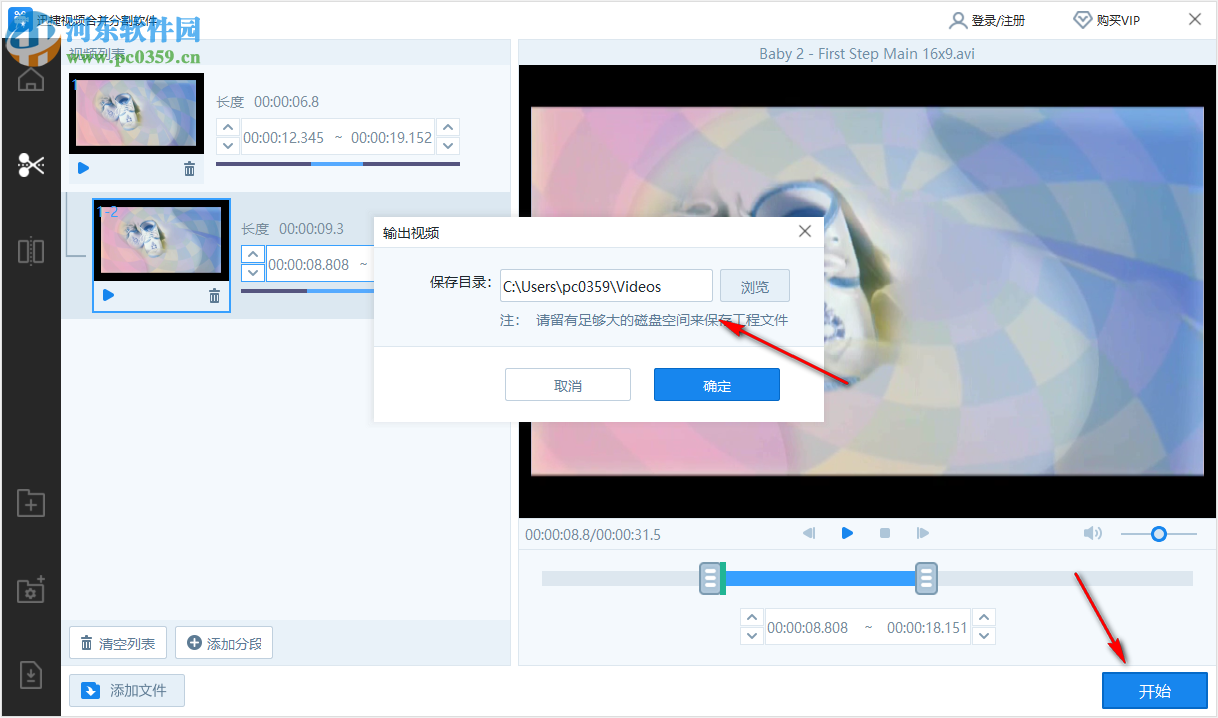Click the 00:00:08.8/00:00:31.5 time readout
Image resolution: width=1218 pixels, height=718 pixels.
coord(593,534)
